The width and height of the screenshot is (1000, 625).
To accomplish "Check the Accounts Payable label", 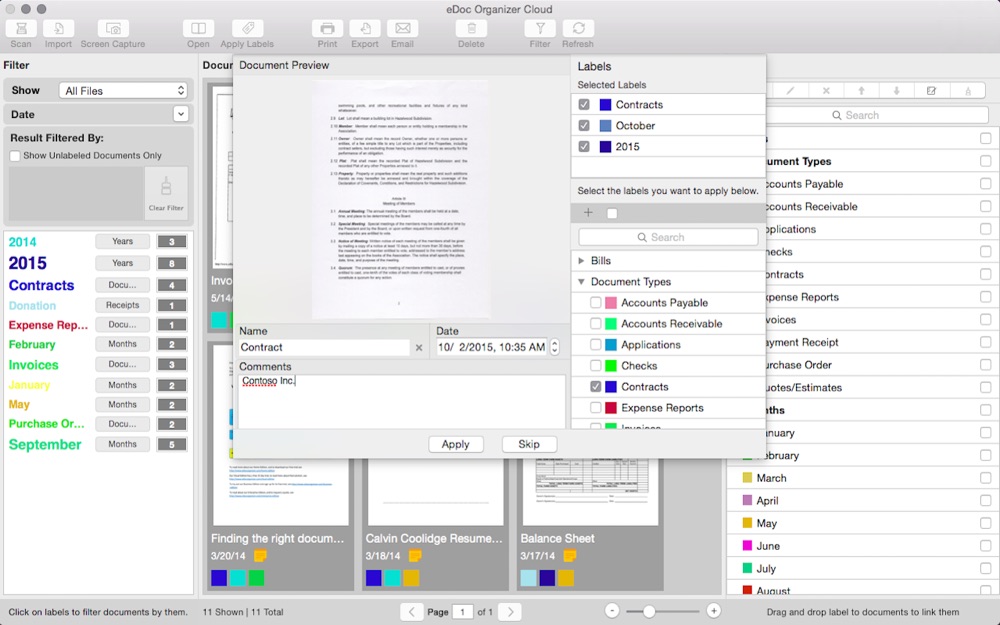I will pyautogui.click(x=595, y=302).
